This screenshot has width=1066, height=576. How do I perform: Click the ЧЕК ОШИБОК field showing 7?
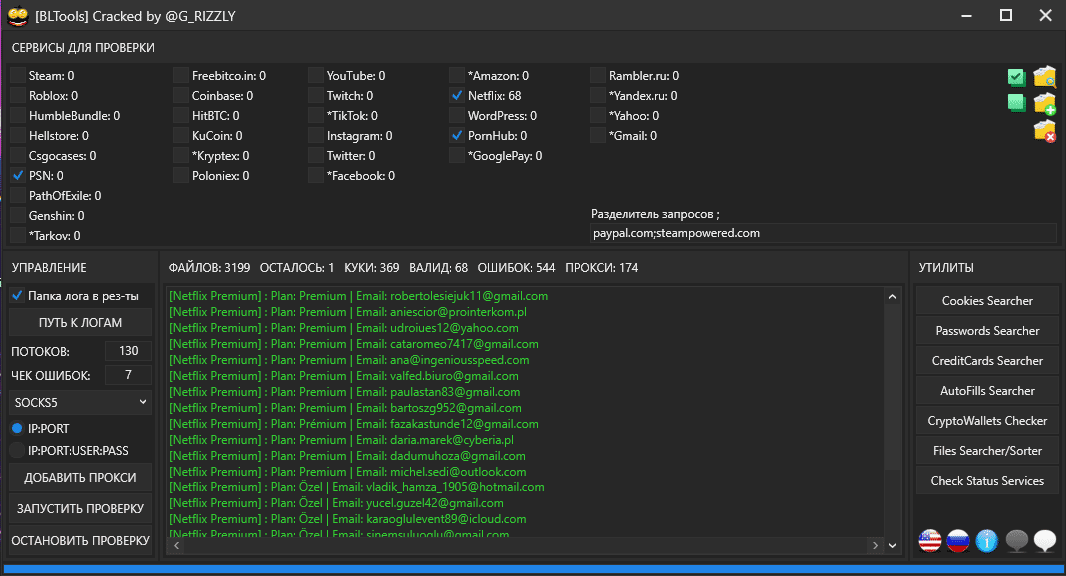coord(128,375)
